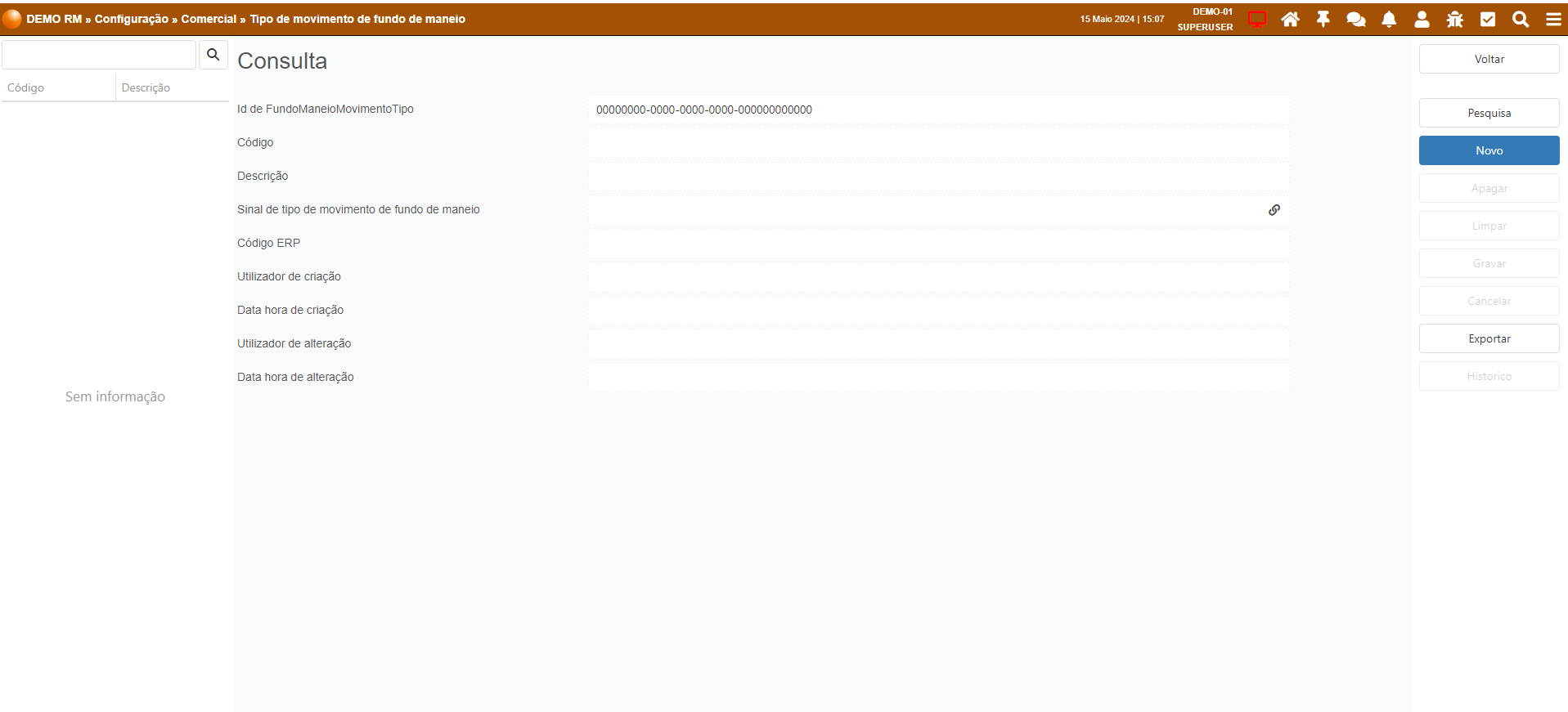The height and width of the screenshot is (712, 1568).
Task: Click the Id de FundoManeioMovimentoTipo field
Action: 938,110
